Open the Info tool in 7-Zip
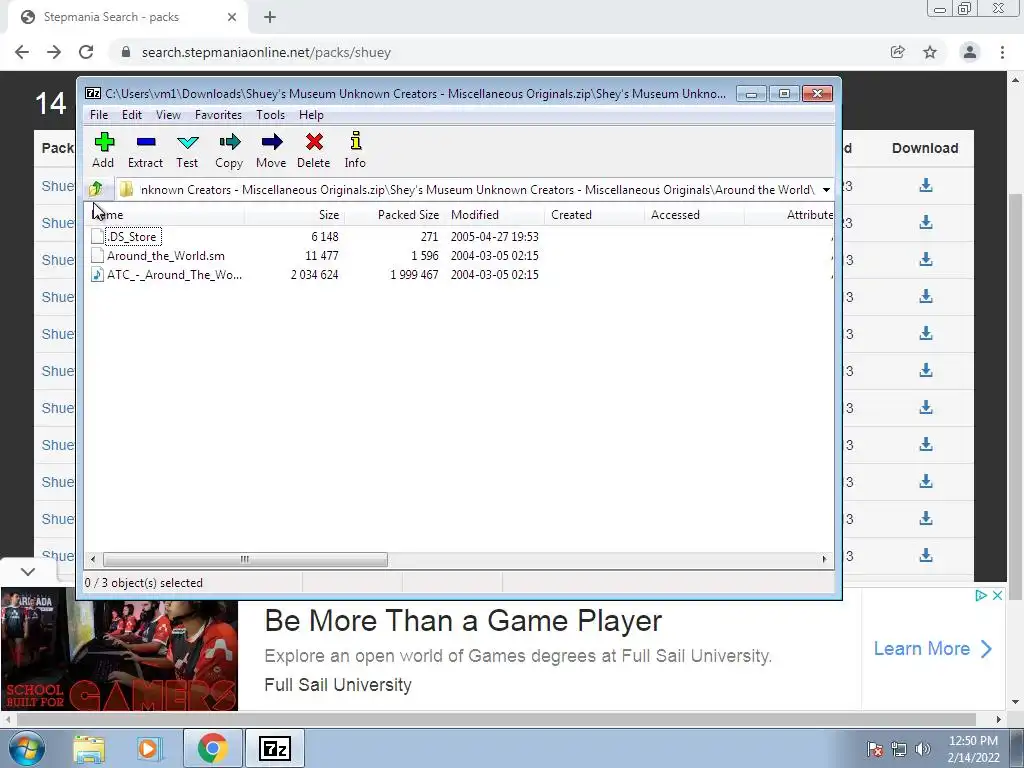1024x768 pixels. pyautogui.click(x=355, y=150)
